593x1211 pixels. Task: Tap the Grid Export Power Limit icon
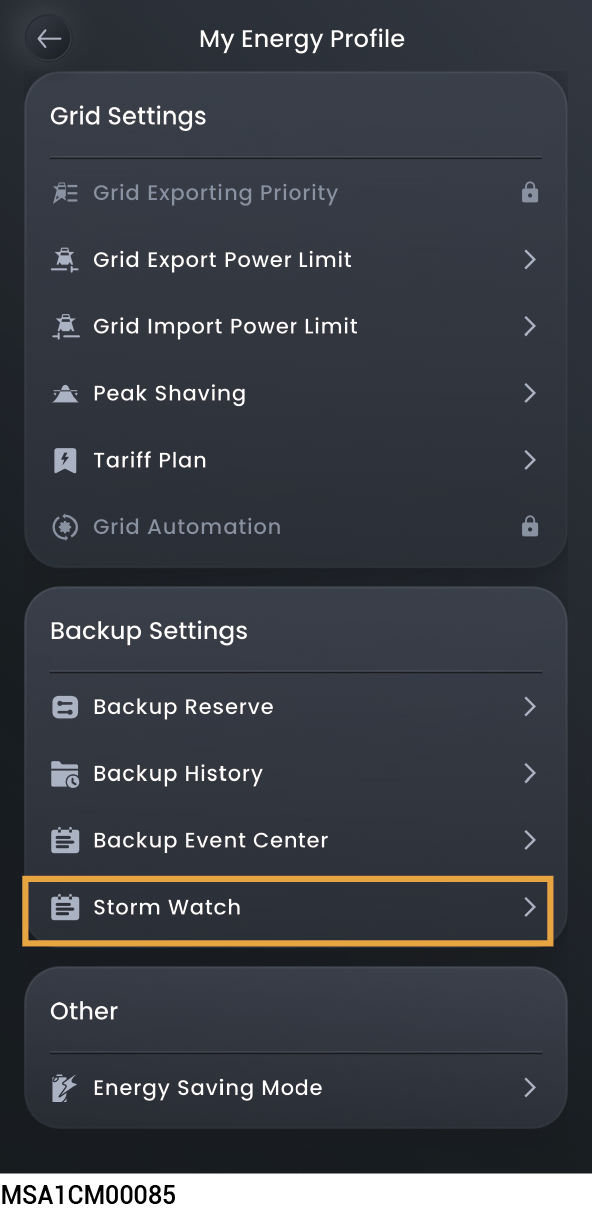(65, 260)
